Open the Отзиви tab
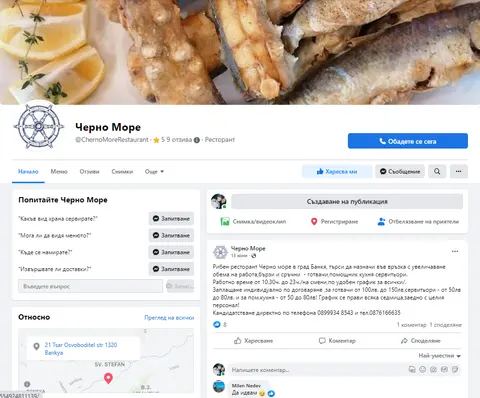The width and height of the screenshot is (480, 398). pos(89,172)
